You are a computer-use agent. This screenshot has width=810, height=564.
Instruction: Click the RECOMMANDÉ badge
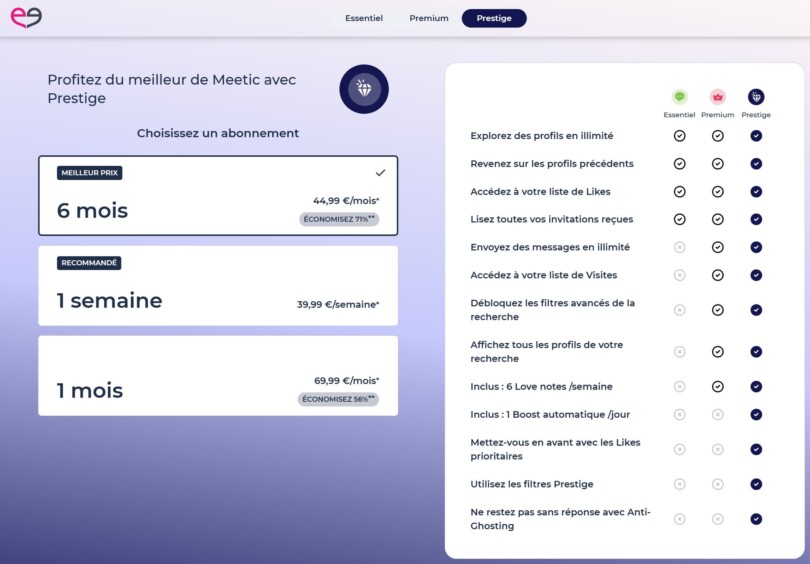click(89, 263)
